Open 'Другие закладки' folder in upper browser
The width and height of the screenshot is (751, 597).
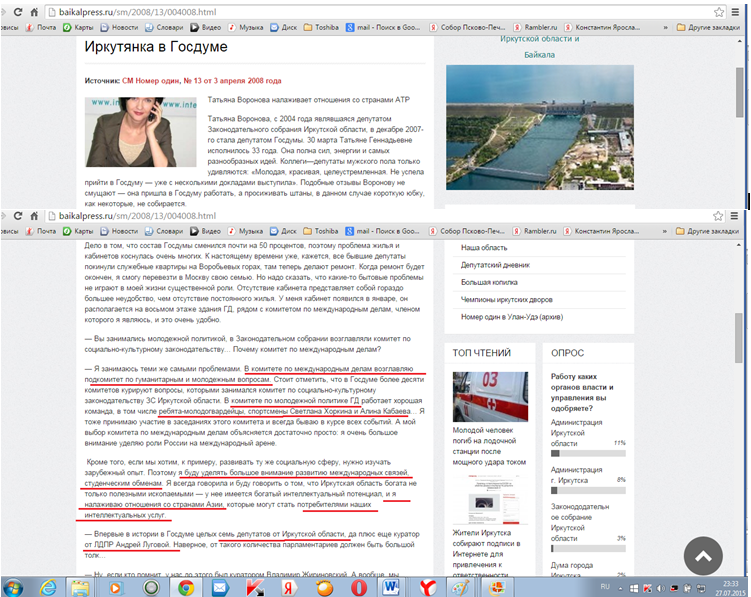click(708, 28)
